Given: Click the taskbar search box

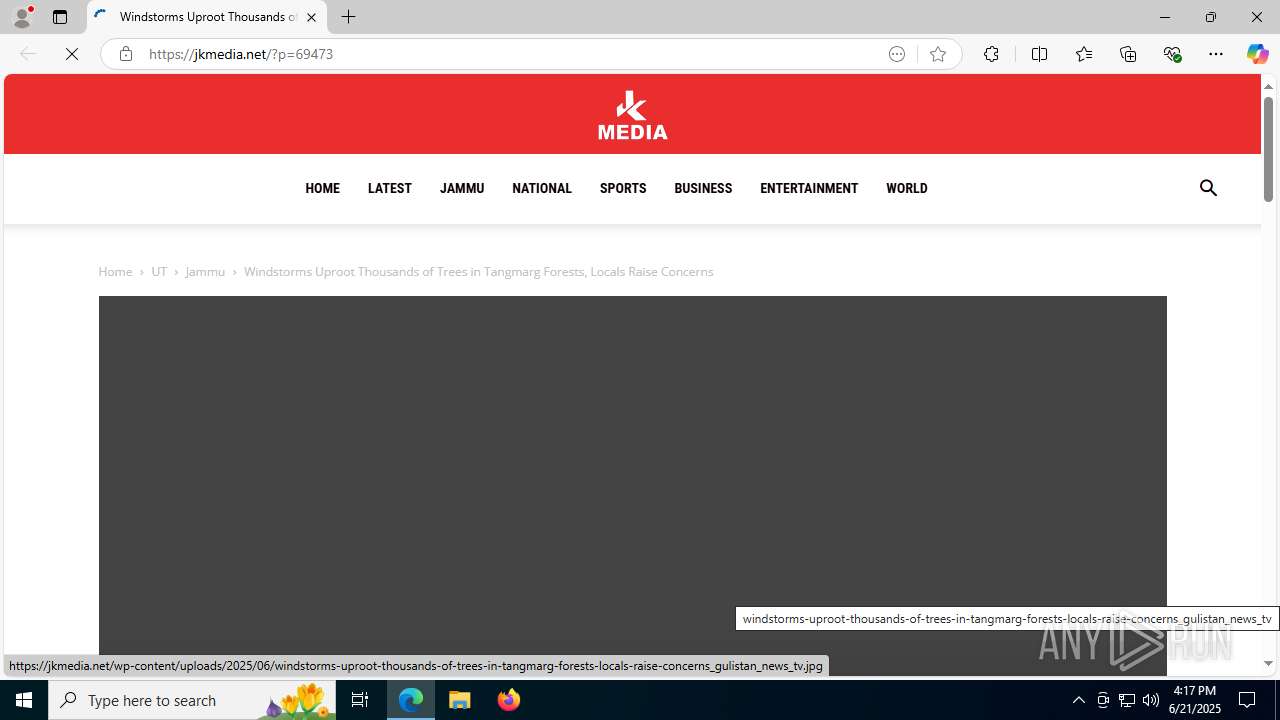Looking at the screenshot, I should [192, 700].
